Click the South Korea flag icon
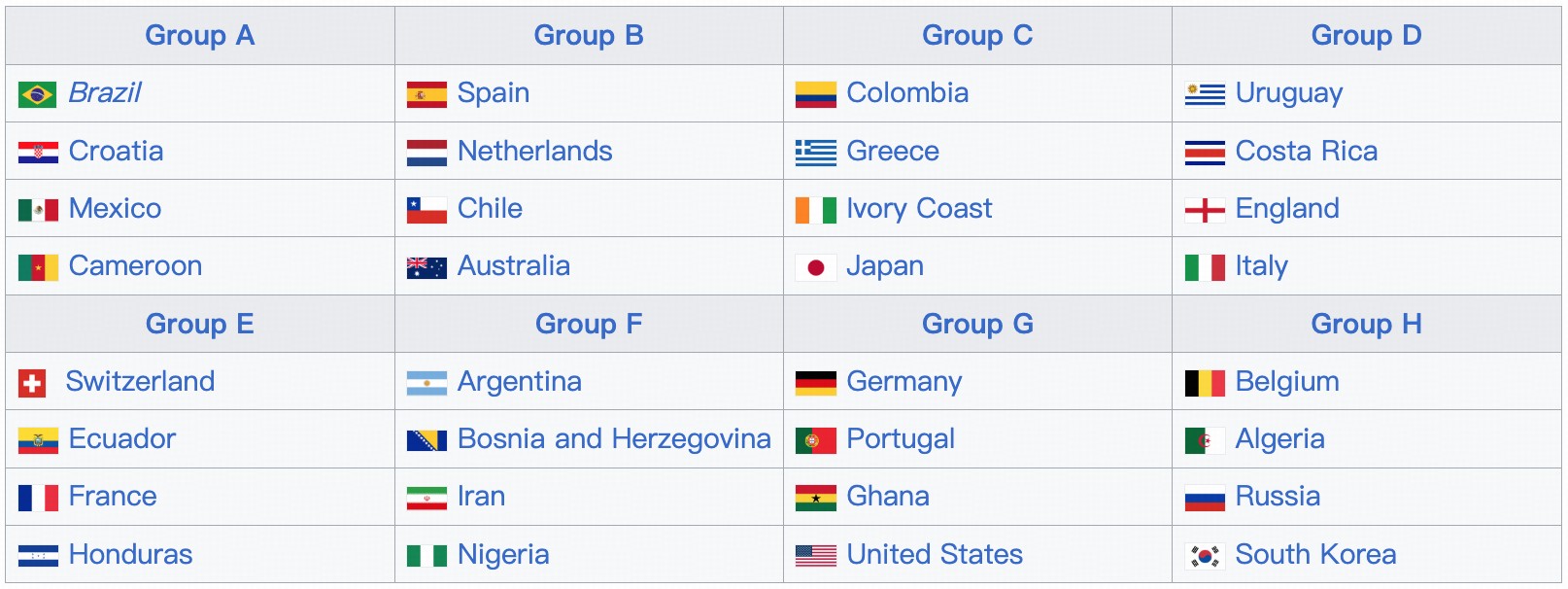This screenshot has height=589, width=1568. 1205,556
